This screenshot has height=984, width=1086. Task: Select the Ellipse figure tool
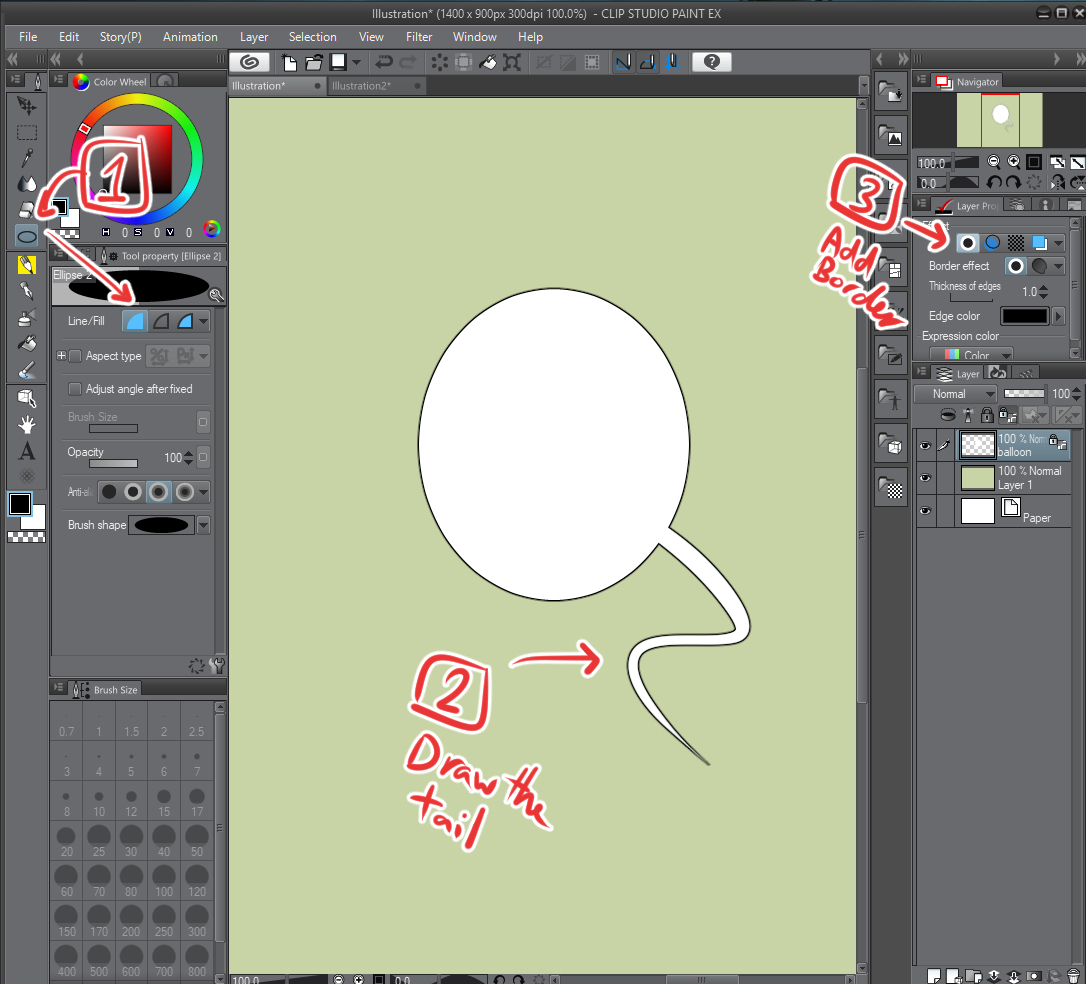27,236
